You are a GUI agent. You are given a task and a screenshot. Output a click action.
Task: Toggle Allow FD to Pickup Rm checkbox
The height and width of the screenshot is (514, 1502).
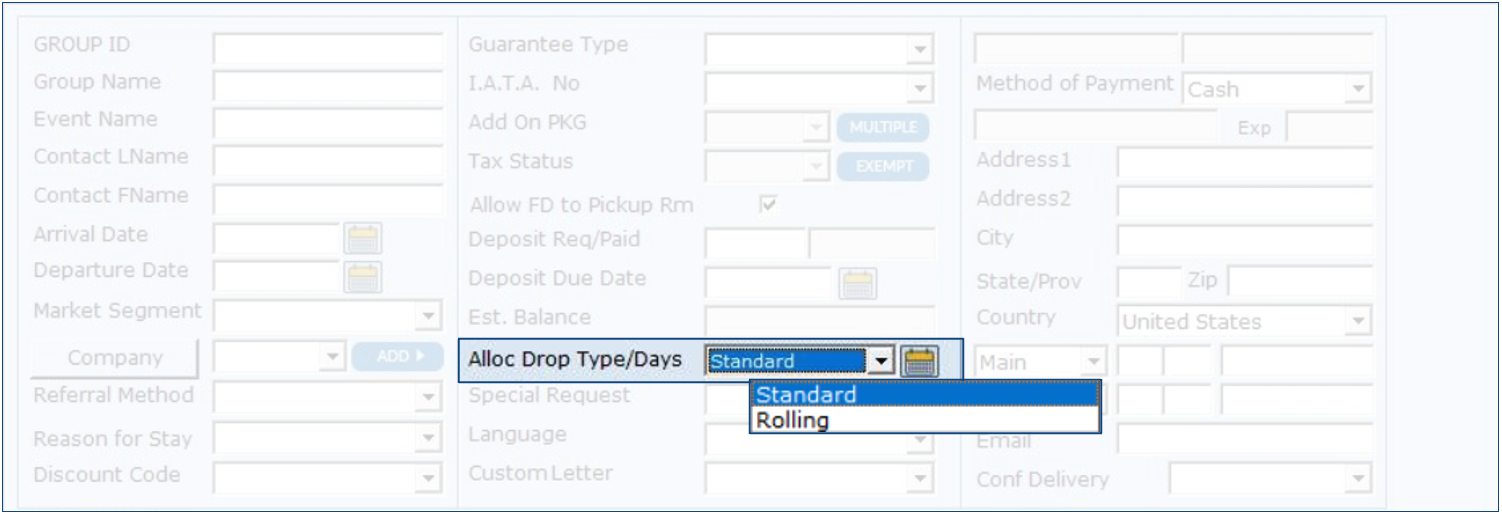[x=768, y=205]
